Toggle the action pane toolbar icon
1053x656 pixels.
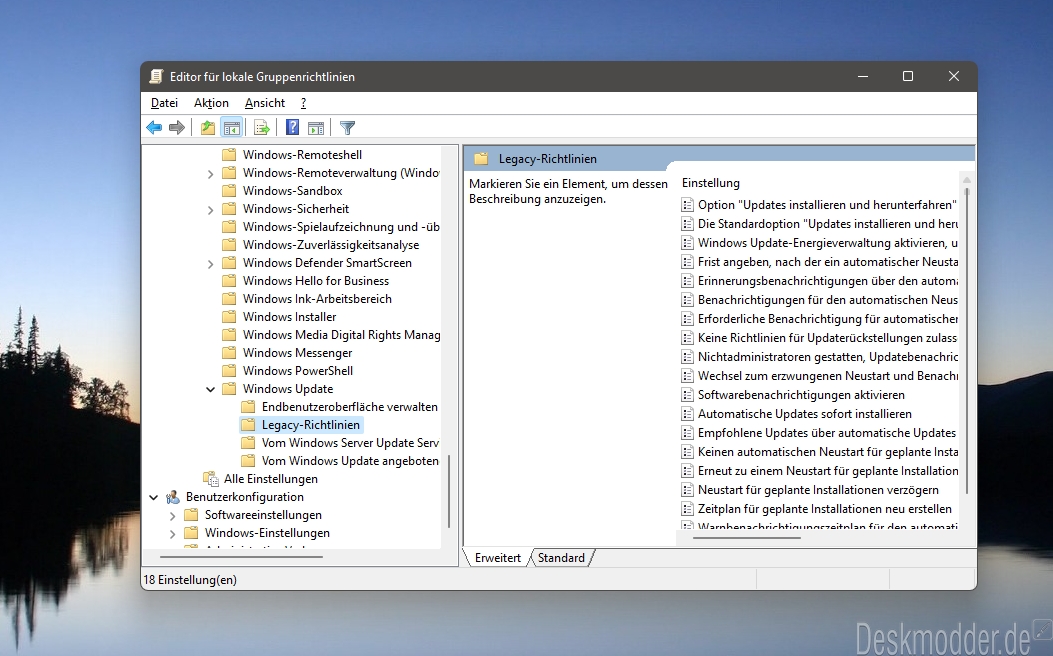316,128
